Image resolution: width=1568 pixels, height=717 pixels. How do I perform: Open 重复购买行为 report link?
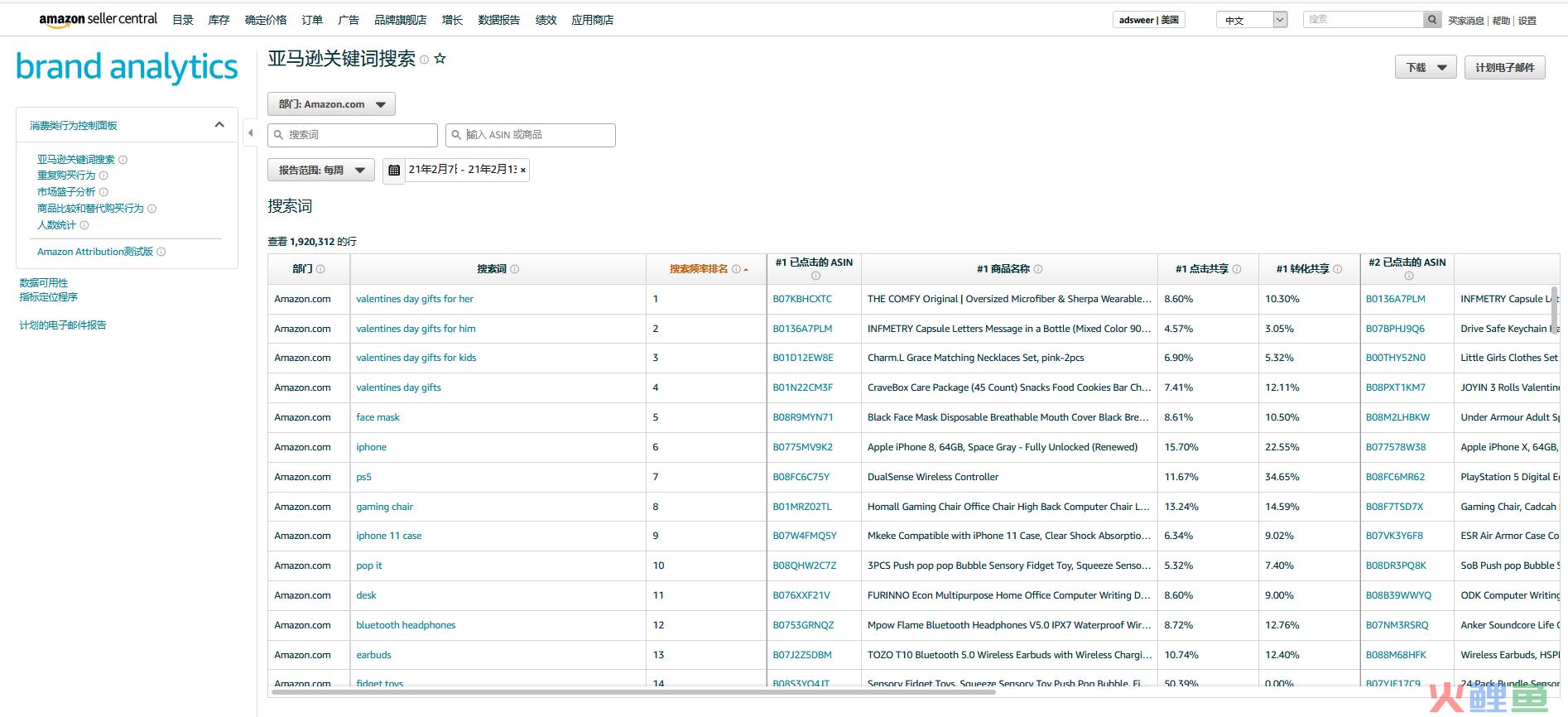pyautogui.click(x=66, y=176)
